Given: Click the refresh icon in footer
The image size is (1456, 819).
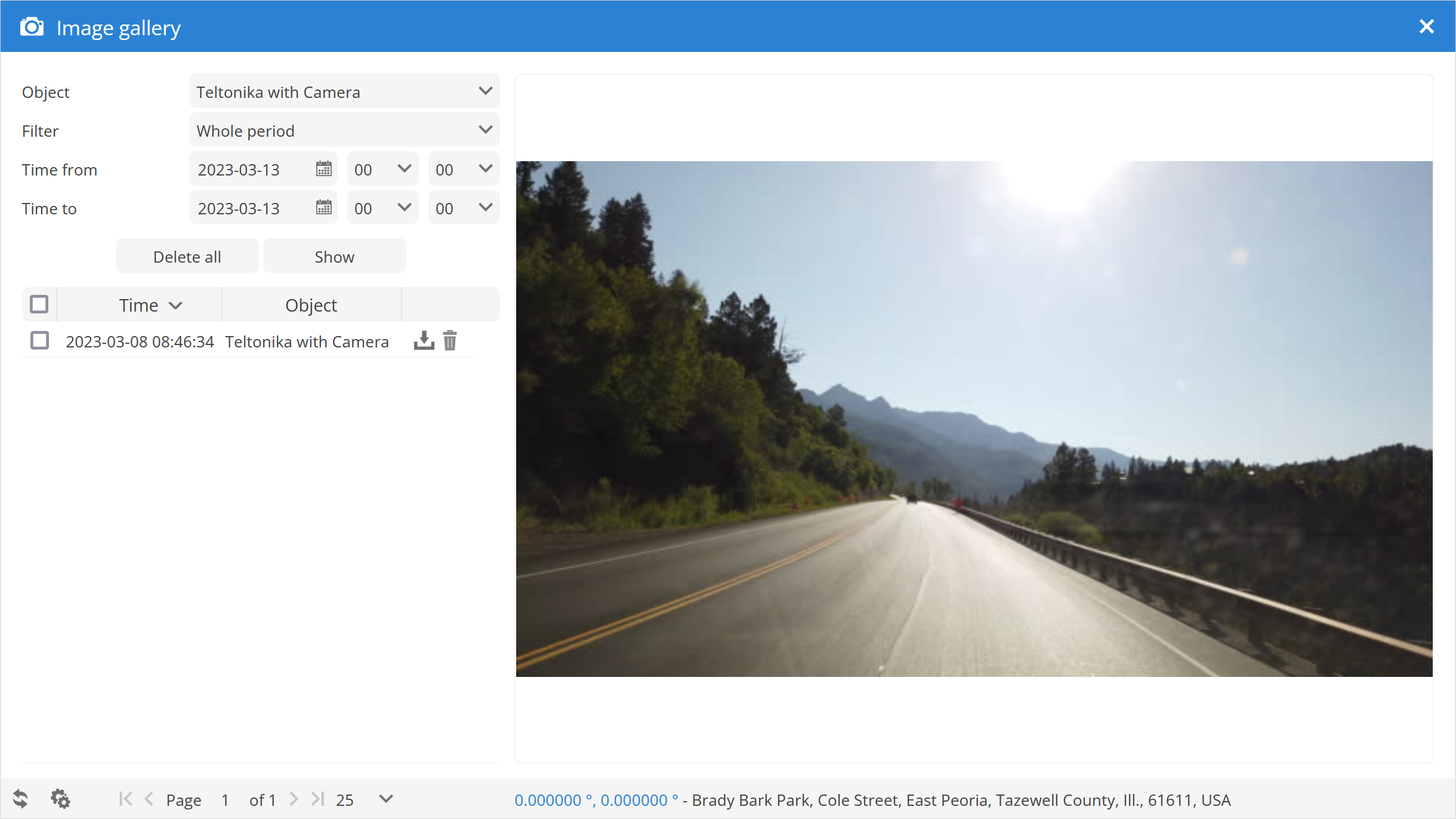Looking at the screenshot, I should pos(21,799).
